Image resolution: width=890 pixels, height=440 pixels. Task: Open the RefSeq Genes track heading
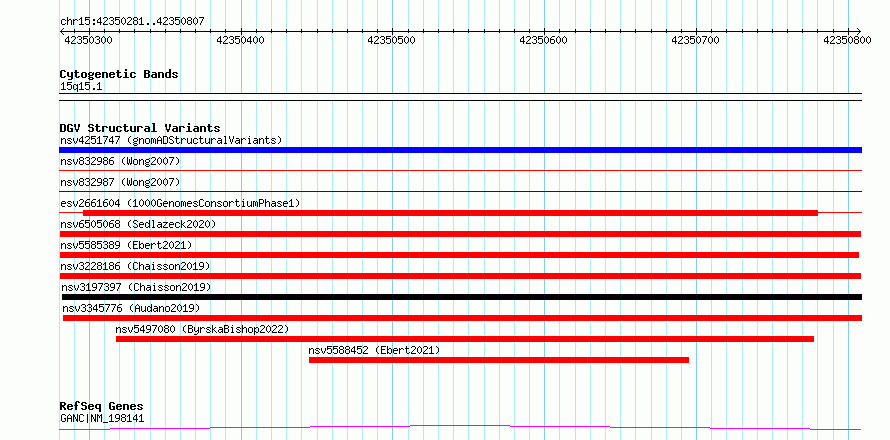tap(101, 407)
